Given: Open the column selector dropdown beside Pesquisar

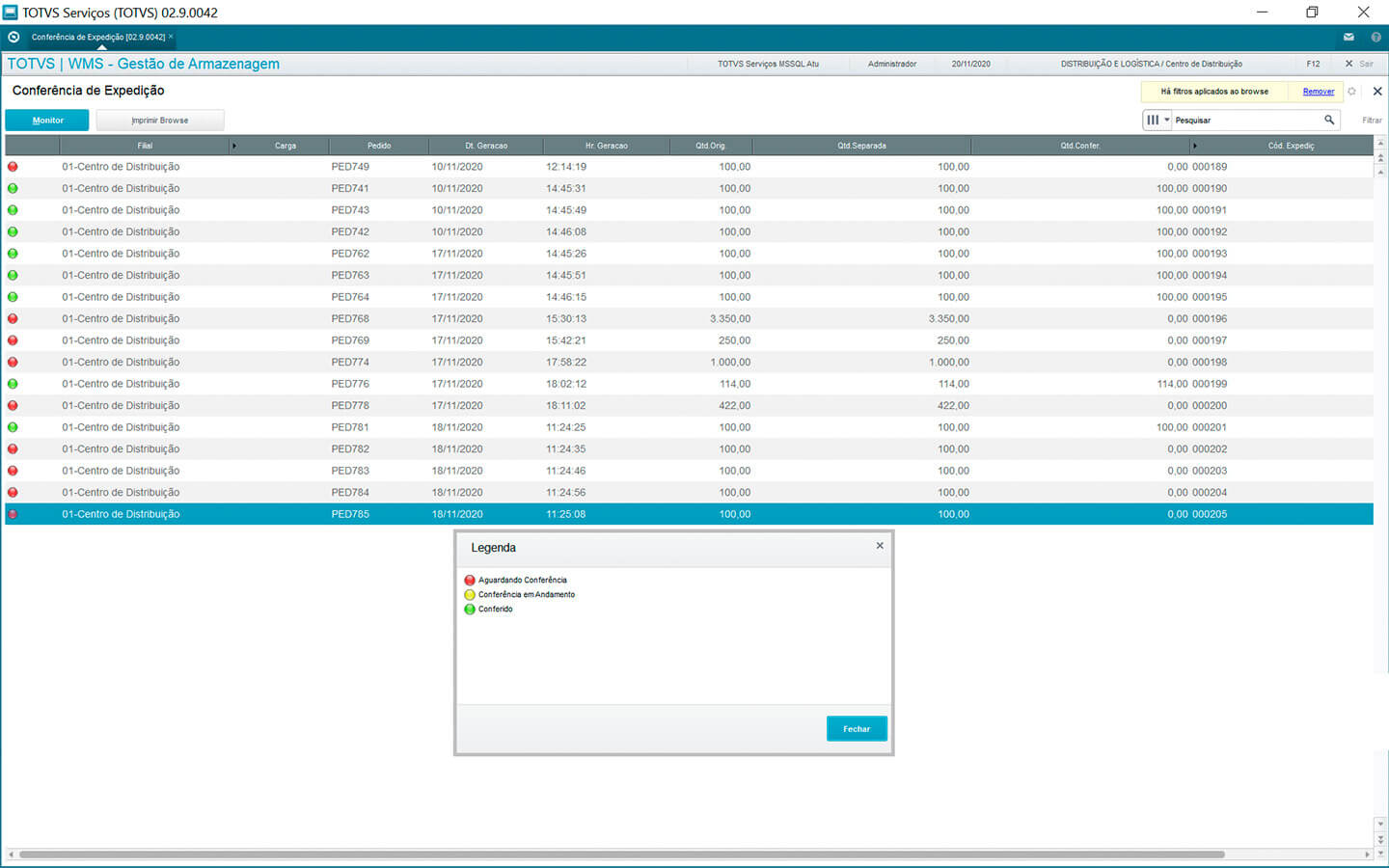Looking at the screenshot, I should tap(1157, 120).
